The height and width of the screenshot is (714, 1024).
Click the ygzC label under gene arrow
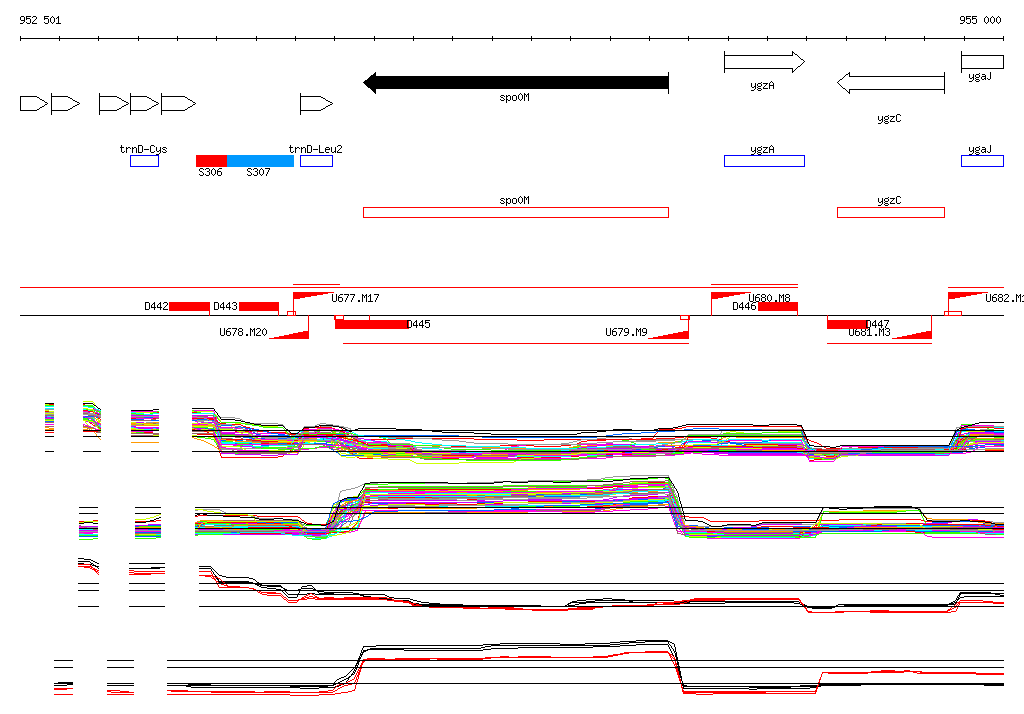889,118
